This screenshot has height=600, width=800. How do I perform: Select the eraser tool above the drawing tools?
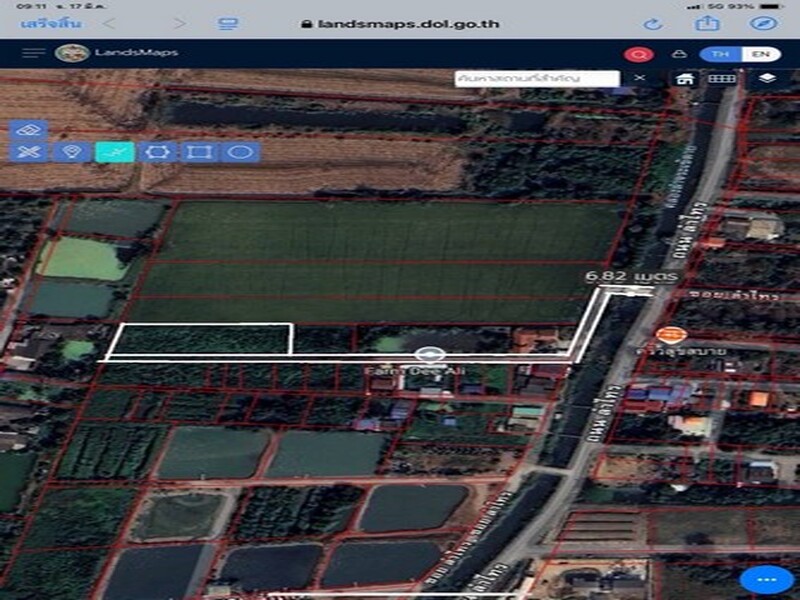pyautogui.click(x=30, y=130)
